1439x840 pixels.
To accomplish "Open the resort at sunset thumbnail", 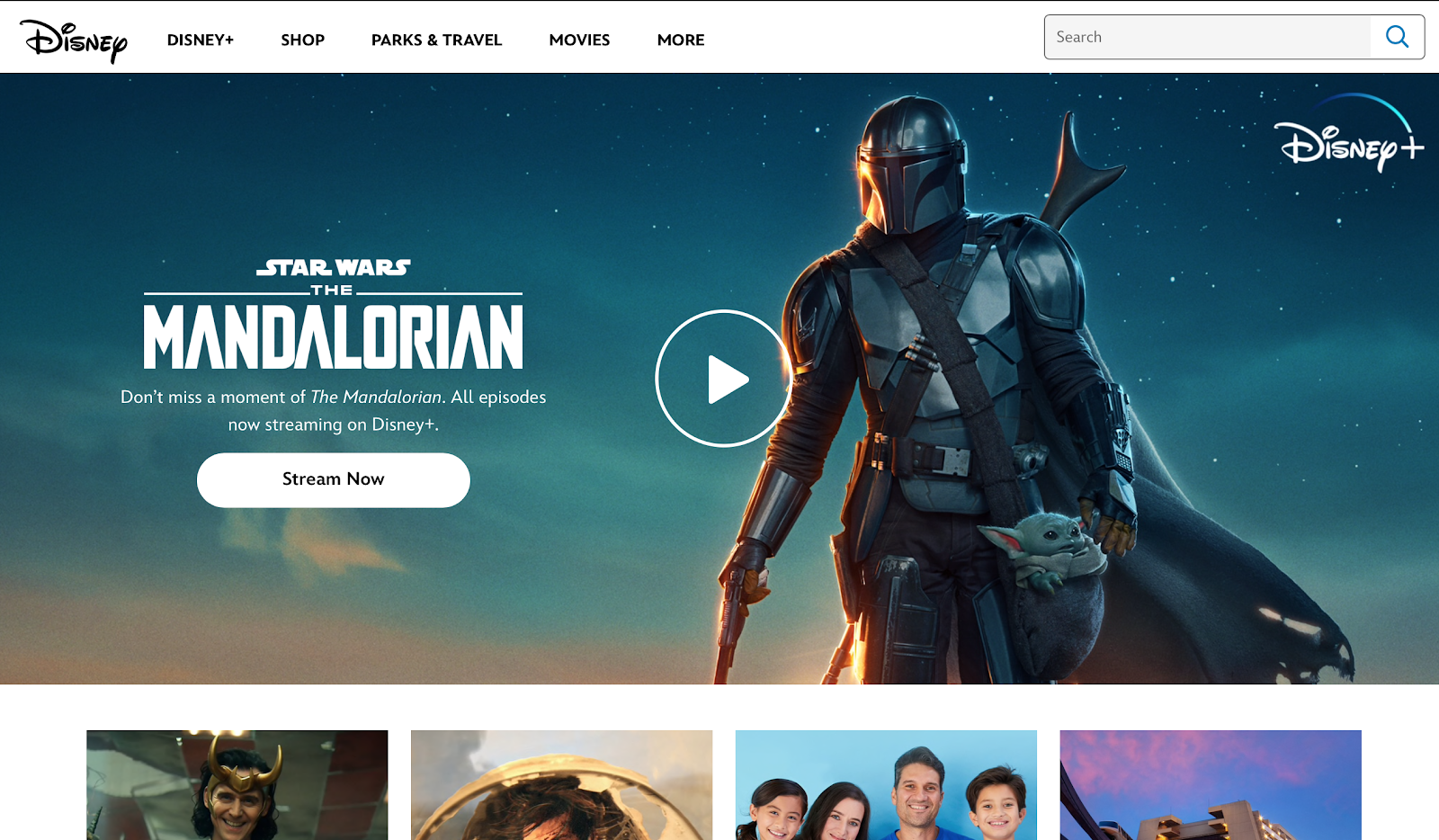I will pos(1211,785).
